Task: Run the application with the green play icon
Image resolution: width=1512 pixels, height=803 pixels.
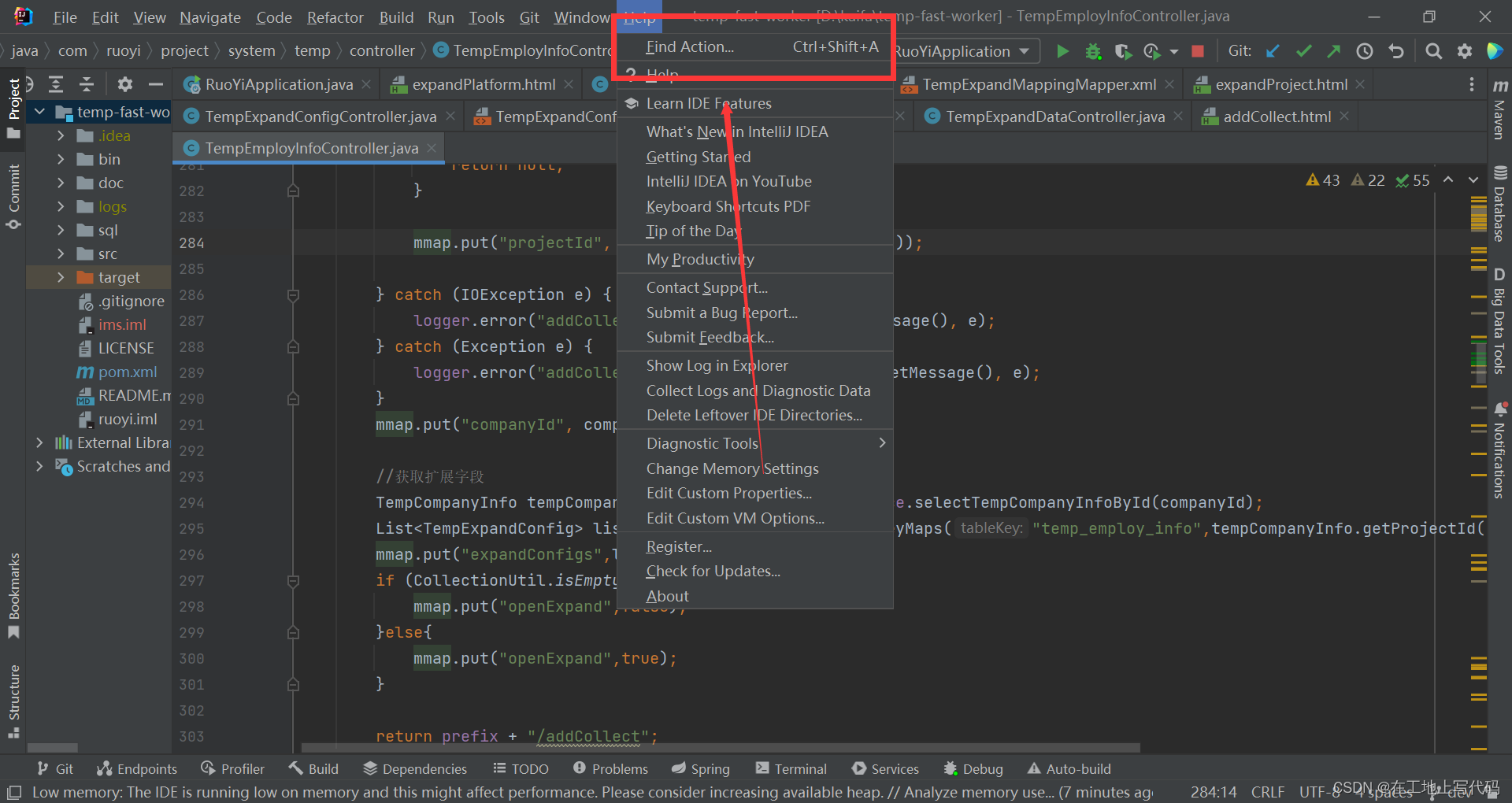Action: 1062,51
